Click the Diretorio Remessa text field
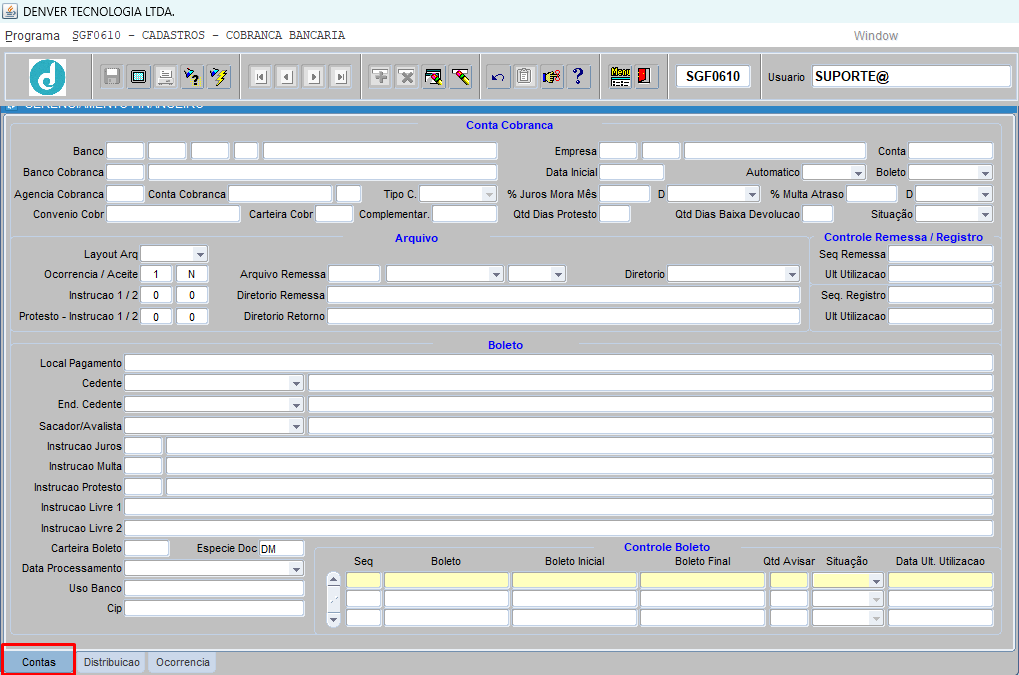The height and width of the screenshot is (675, 1019). click(x=563, y=296)
